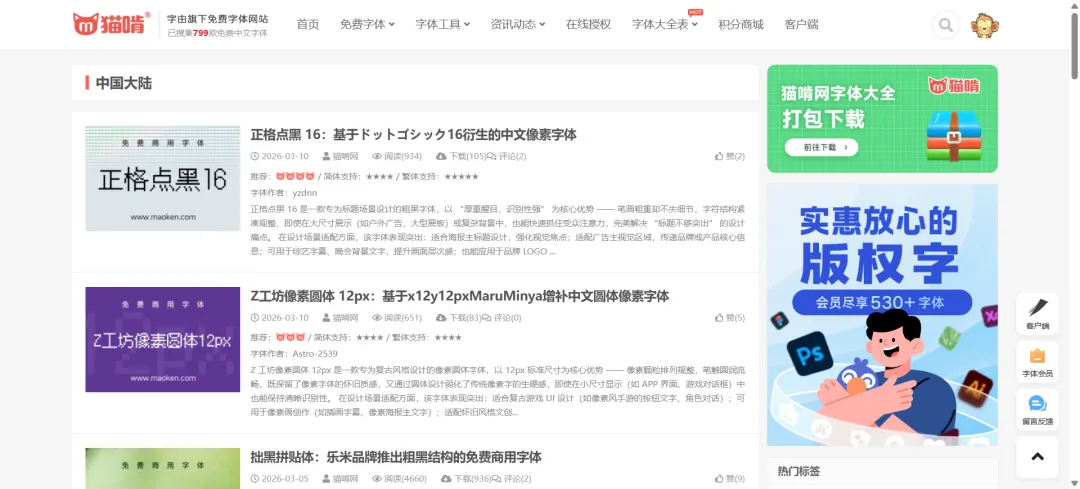Click the 中国大陆 section heading
1080x489 pixels.
click(x=124, y=83)
